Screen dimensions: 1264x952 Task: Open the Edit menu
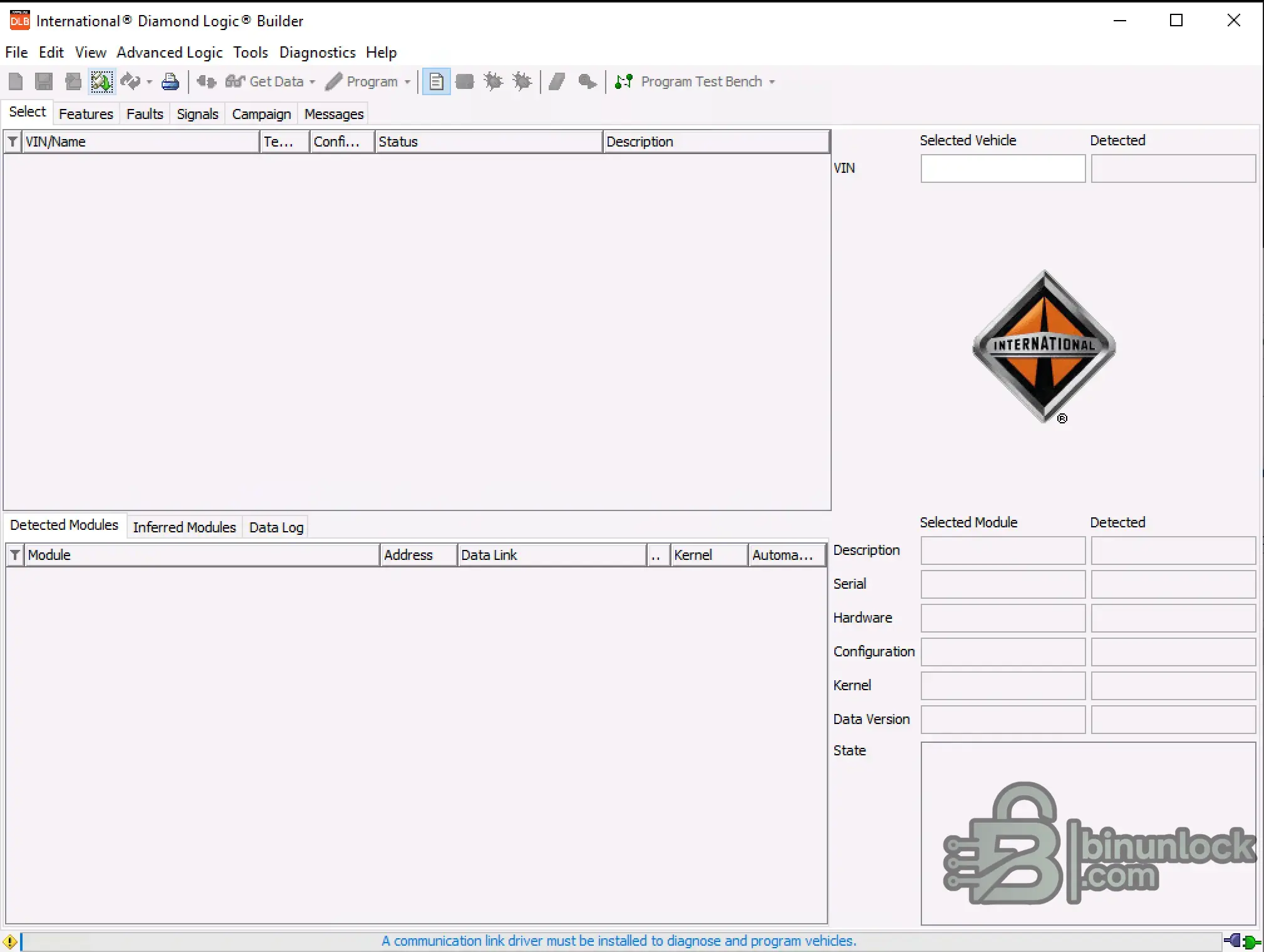coord(51,52)
